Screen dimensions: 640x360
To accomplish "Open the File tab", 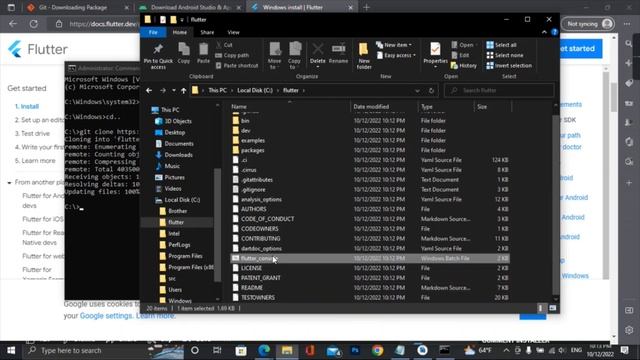I will [x=153, y=32].
